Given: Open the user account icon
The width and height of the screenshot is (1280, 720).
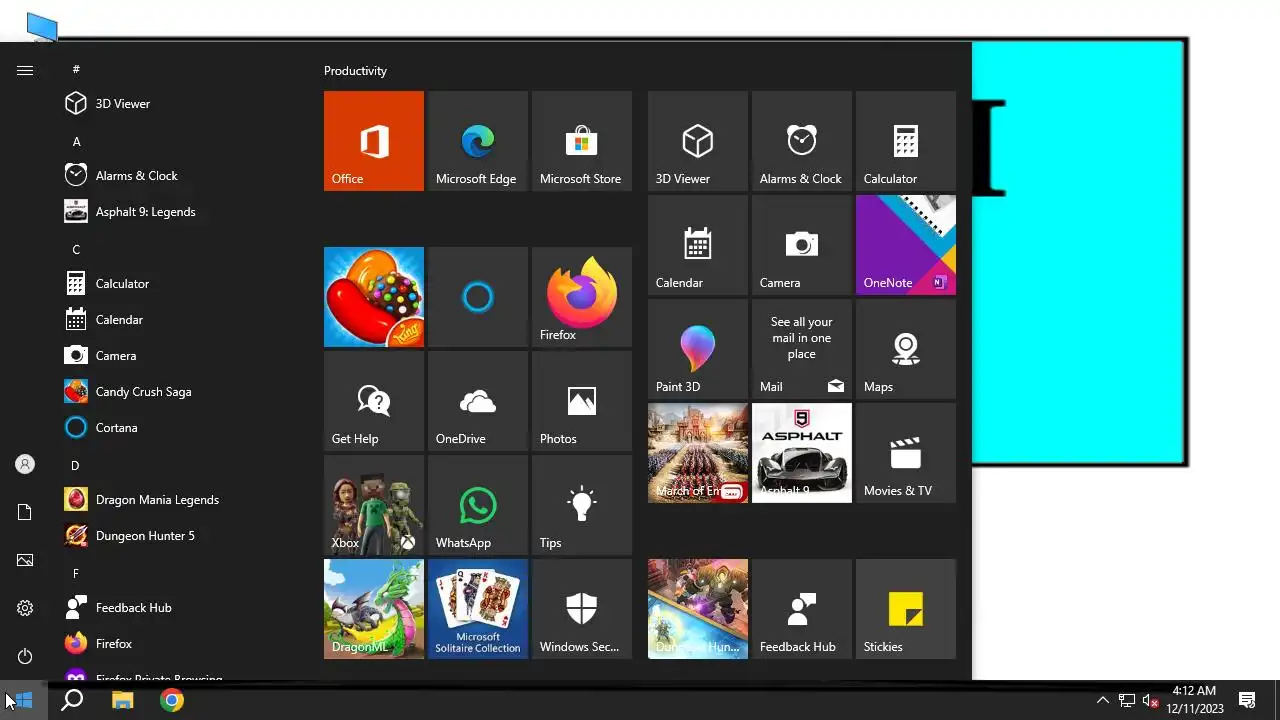Looking at the screenshot, I should tap(25, 464).
